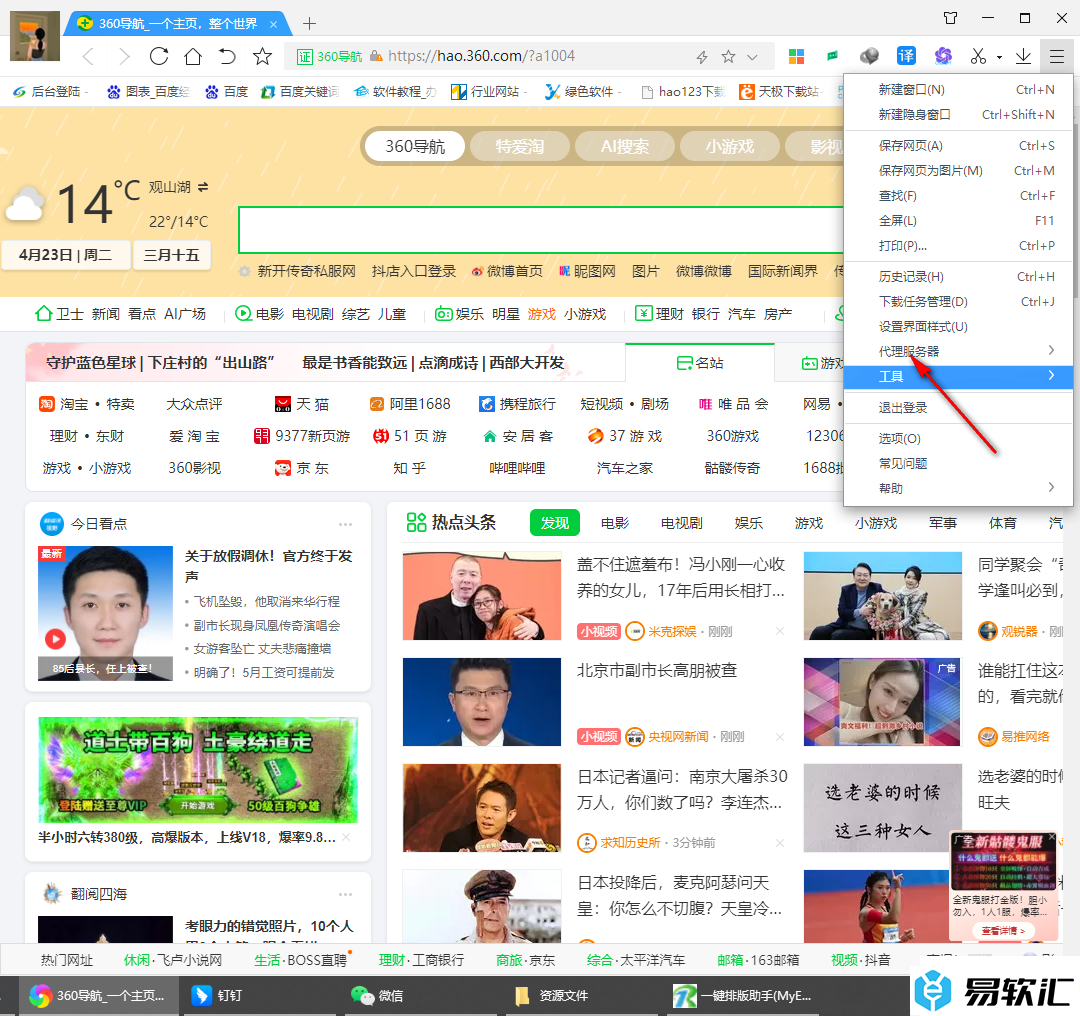The height and width of the screenshot is (1016, 1080).
Task: Select the 军事 news tab
Action: pyautogui.click(x=943, y=523)
